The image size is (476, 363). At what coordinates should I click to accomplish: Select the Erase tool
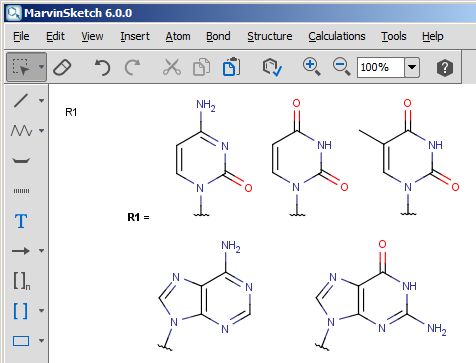click(x=62, y=67)
